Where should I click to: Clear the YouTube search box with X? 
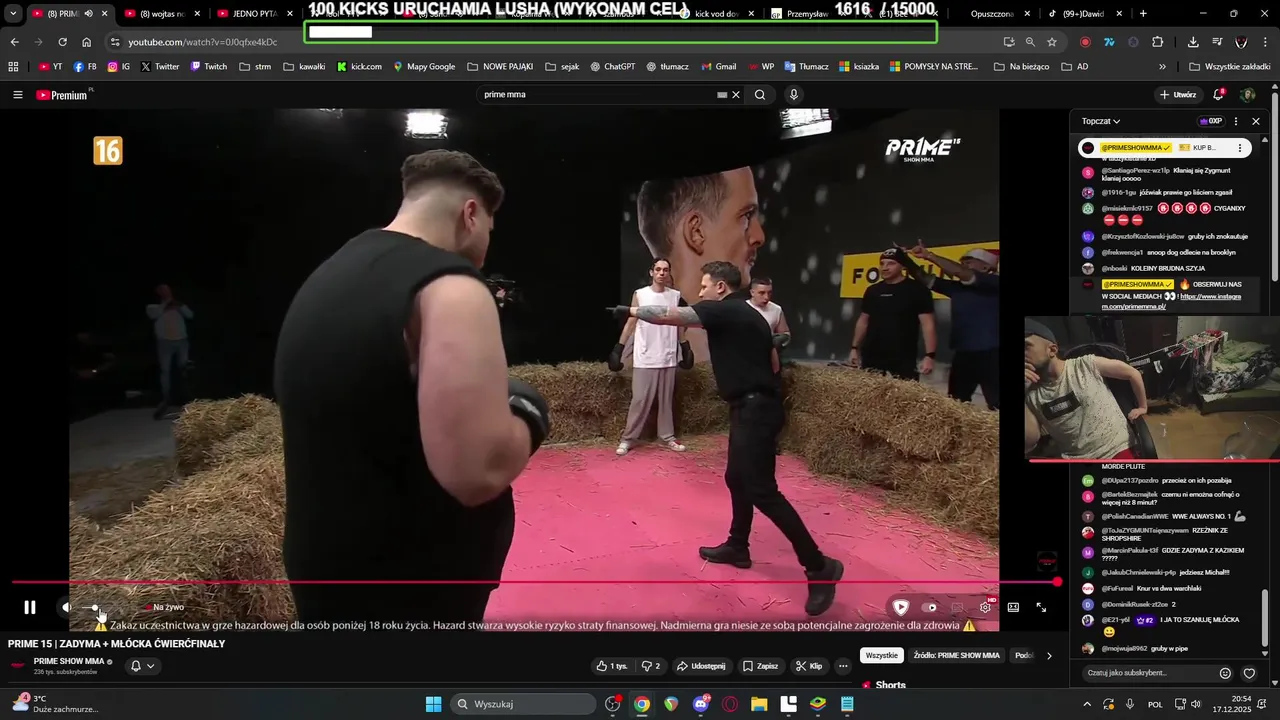736,95
